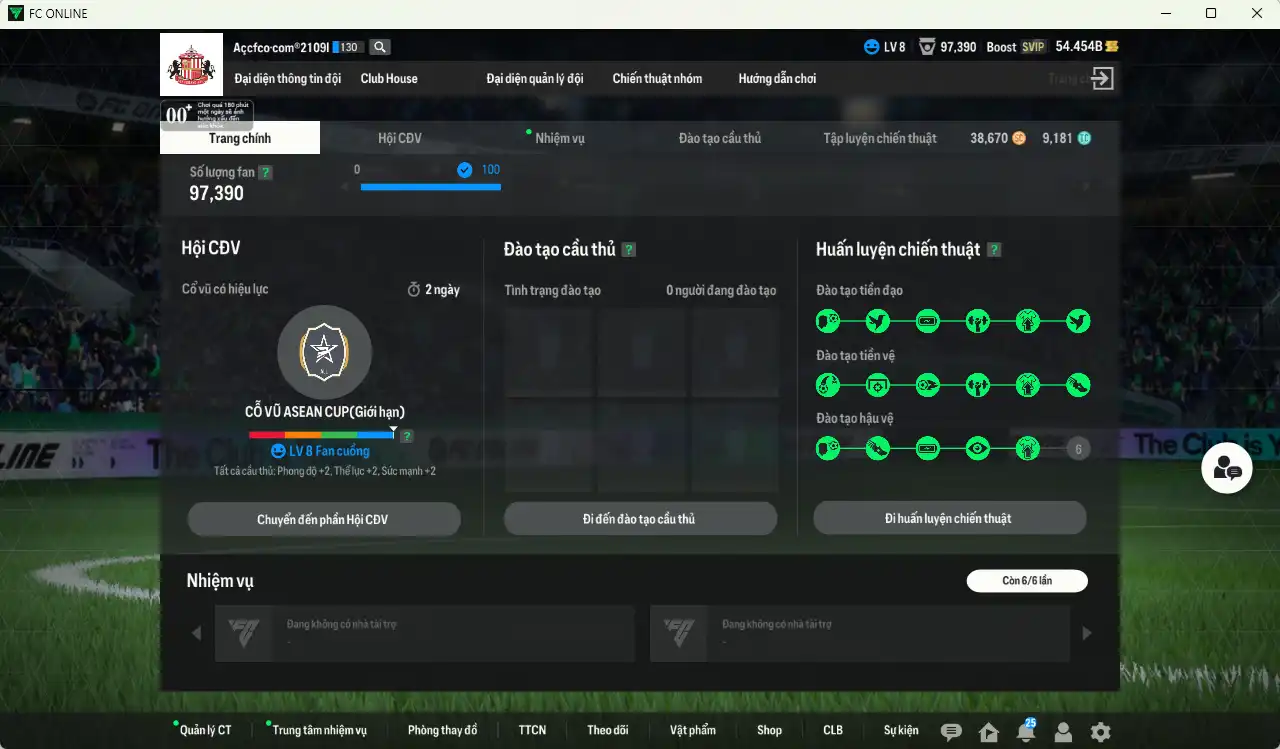Viewport: 1280px width, 749px height.
Task: Switch to the Hội CĐV tab
Action: pyautogui.click(x=400, y=138)
